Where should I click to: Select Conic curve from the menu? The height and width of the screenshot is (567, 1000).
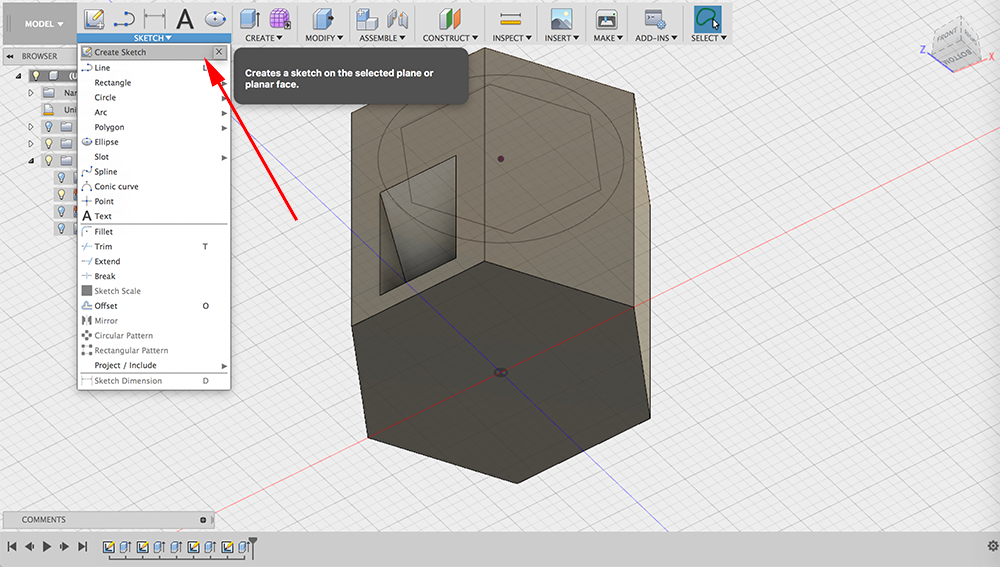coord(154,187)
